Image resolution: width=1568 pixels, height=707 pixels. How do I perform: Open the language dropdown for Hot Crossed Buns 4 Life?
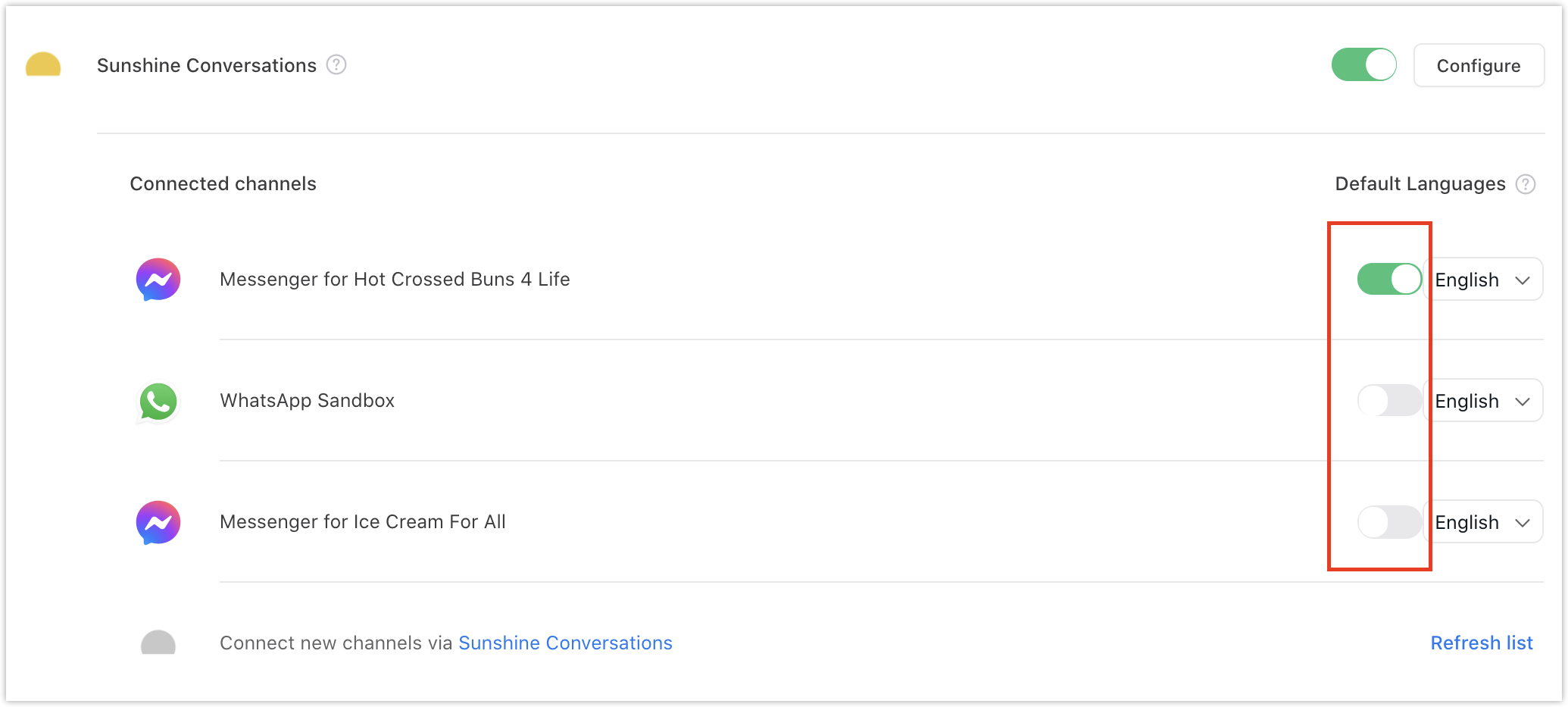tap(1483, 279)
